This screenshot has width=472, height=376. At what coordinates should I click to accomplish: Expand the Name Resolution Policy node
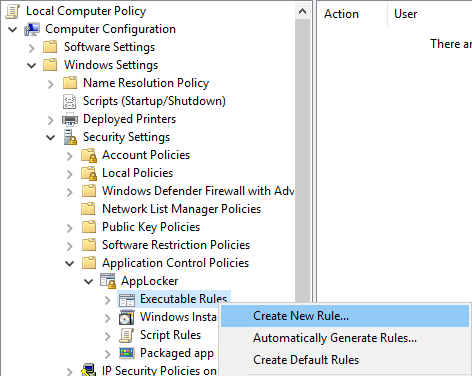click(x=51, y=84)
